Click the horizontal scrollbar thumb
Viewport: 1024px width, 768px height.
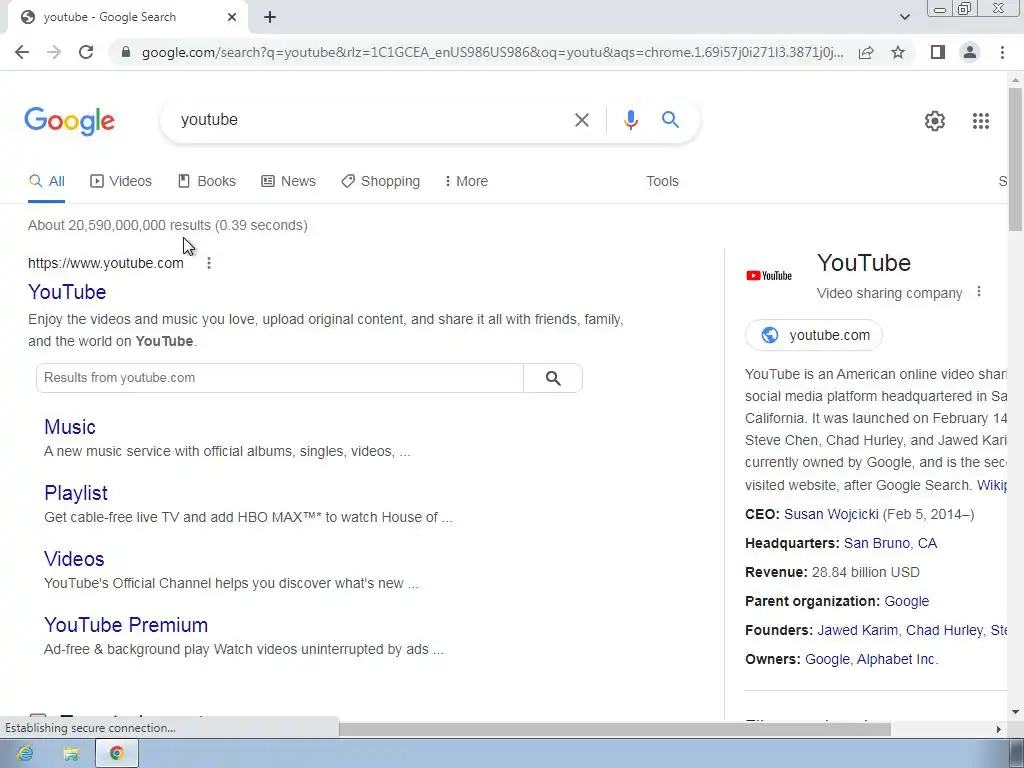[615, 729]
